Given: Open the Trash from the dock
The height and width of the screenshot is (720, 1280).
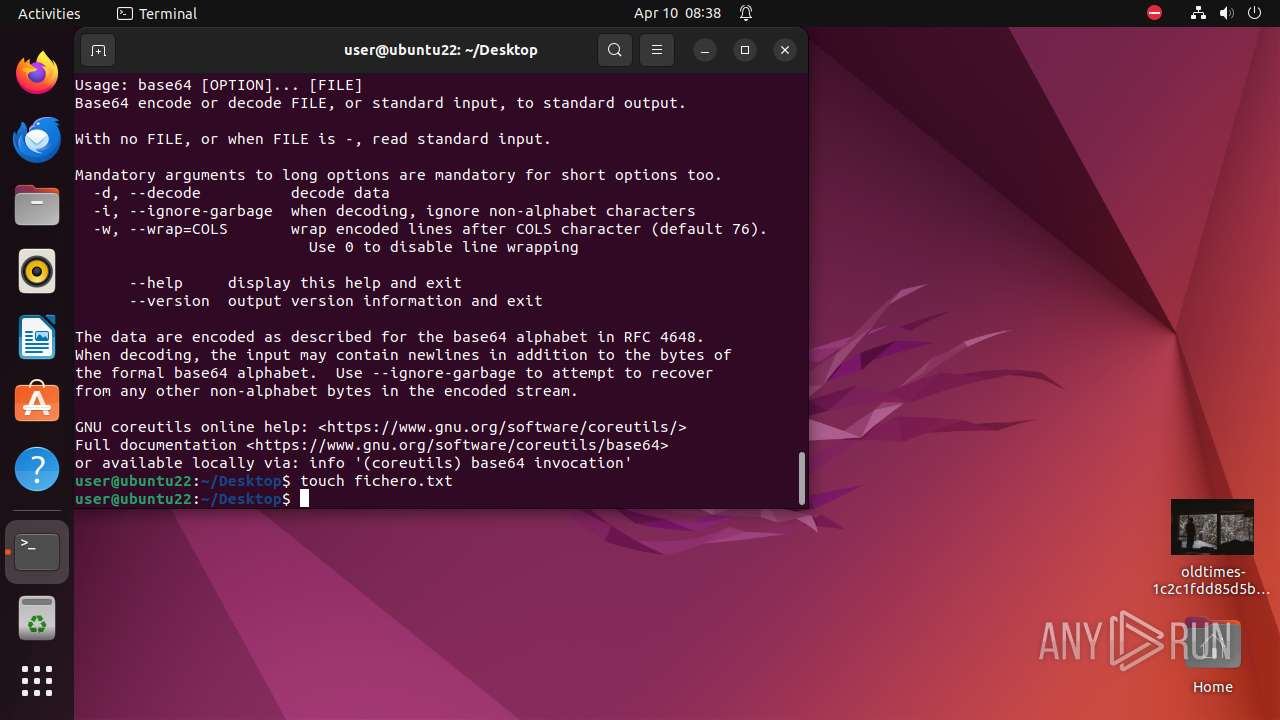Looking at the screenshot, I should [37, 618].
